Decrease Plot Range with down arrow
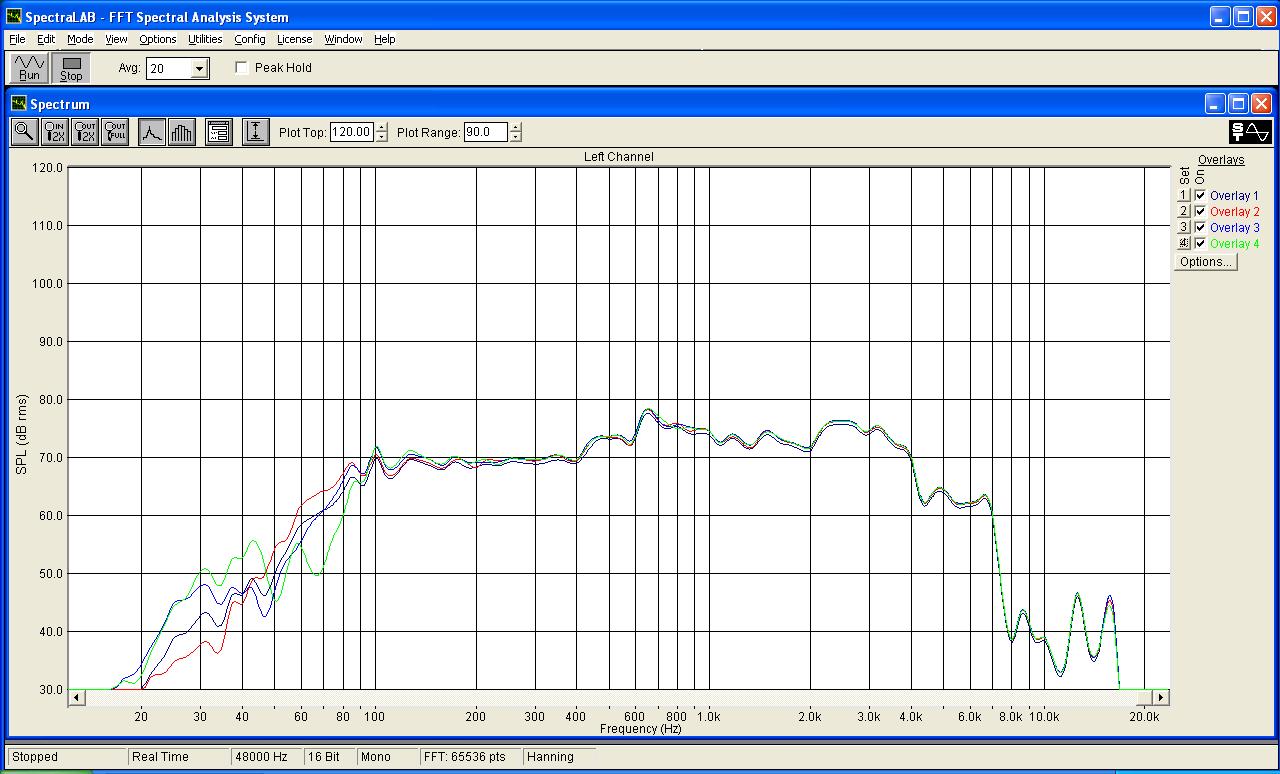Image resolution: width=1280 pixels, height=774 pixels. (x=515, y=137)
